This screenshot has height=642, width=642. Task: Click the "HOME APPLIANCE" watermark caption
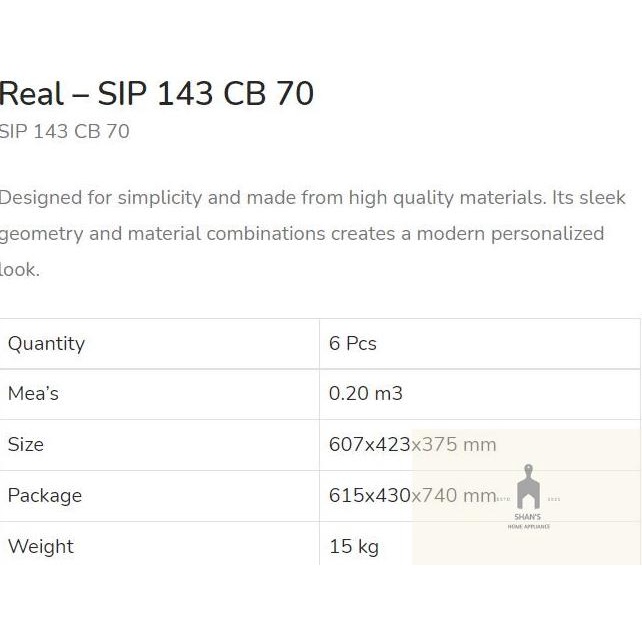pos(528,526)
